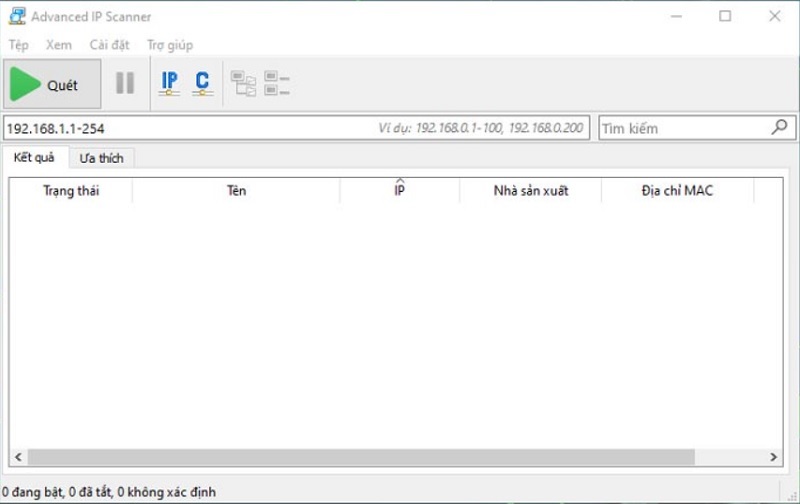
Task: Click the green Quét scan button
Action: (52, 84)
